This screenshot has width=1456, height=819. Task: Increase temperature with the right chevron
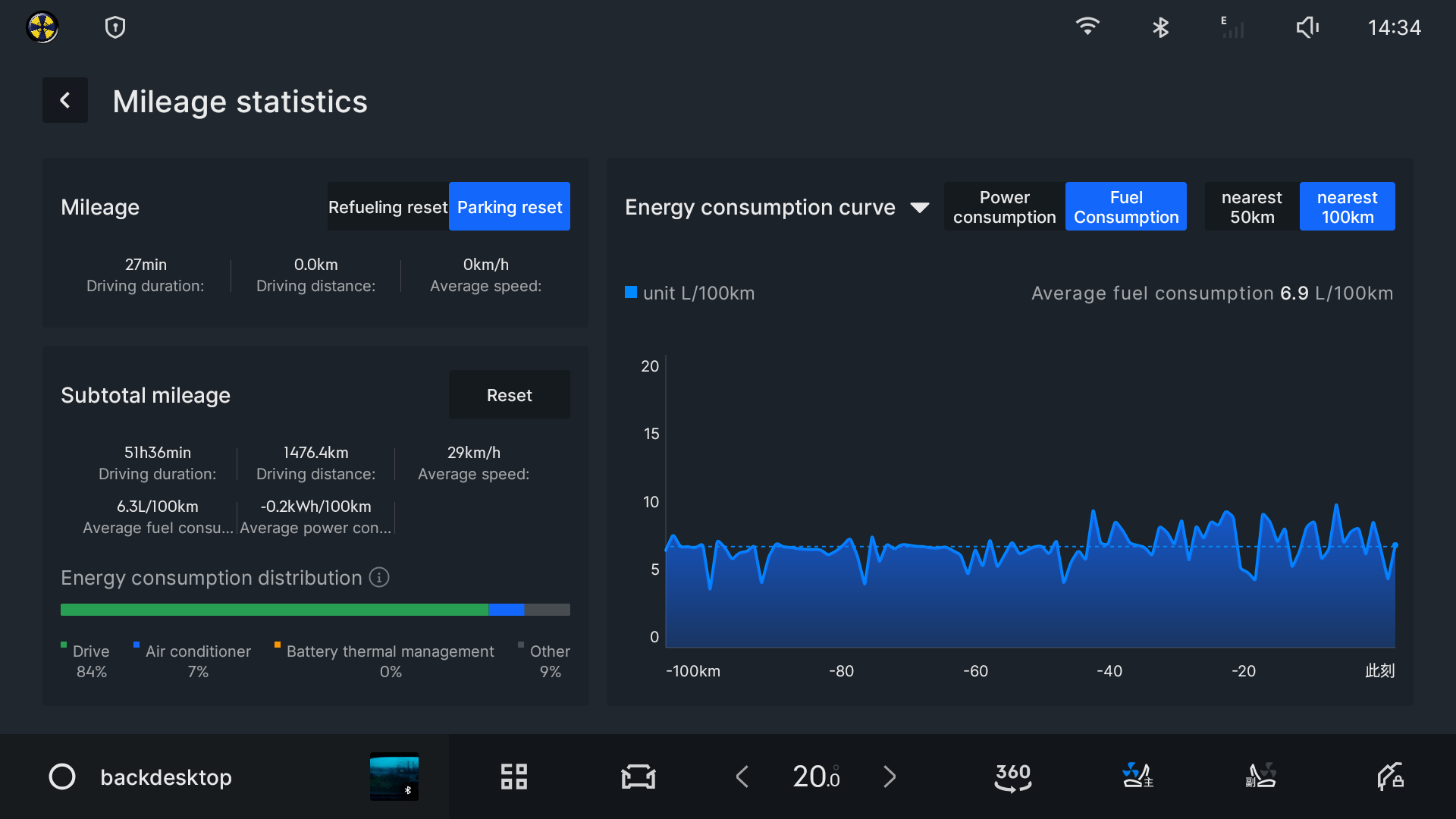pos(890,777)
